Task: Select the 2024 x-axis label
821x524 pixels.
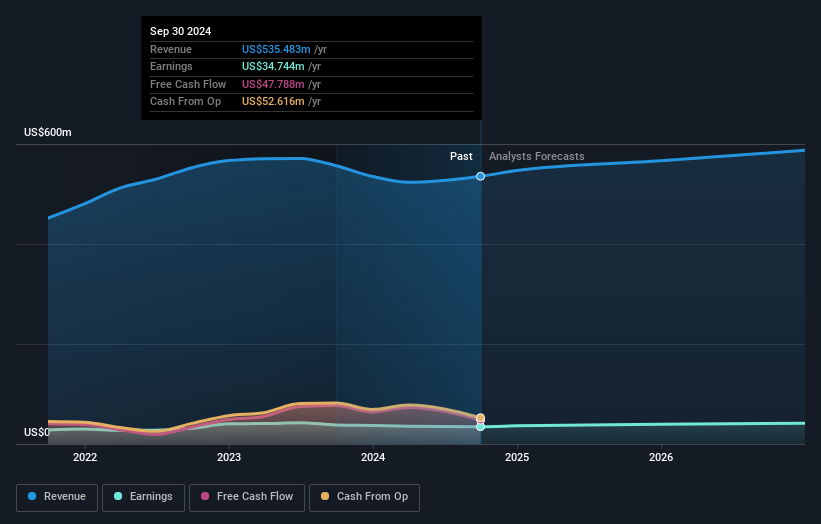Action: 373,457
